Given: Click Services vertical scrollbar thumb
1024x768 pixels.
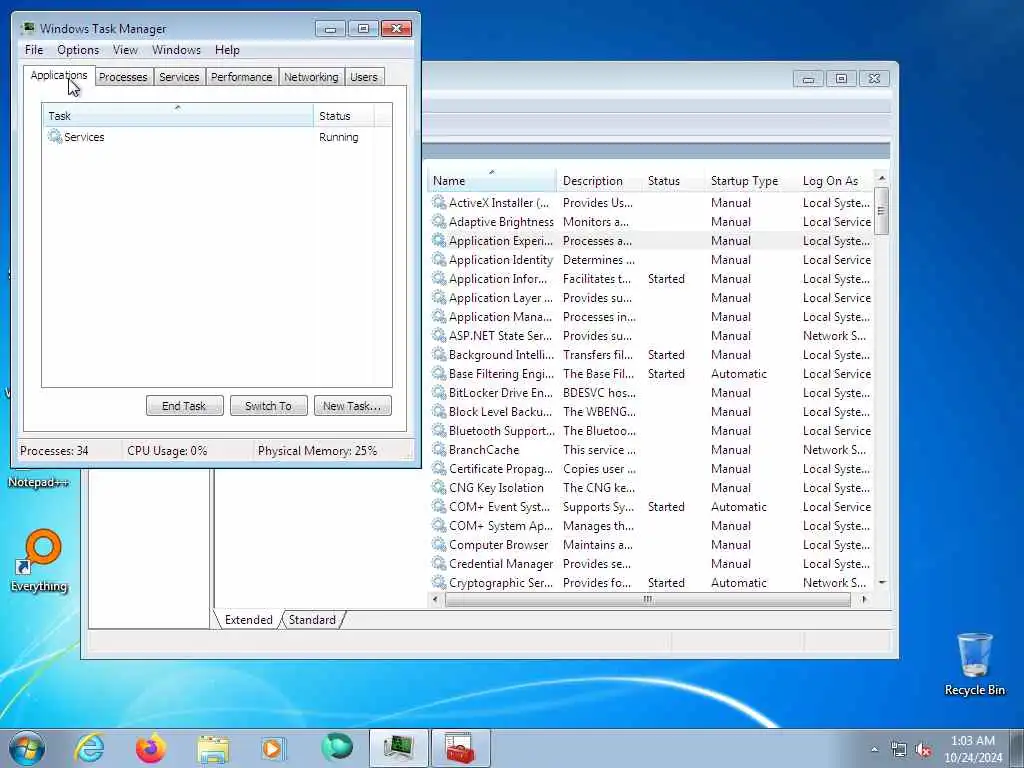Looking at the screenshot, I should (x=882, y=210).
